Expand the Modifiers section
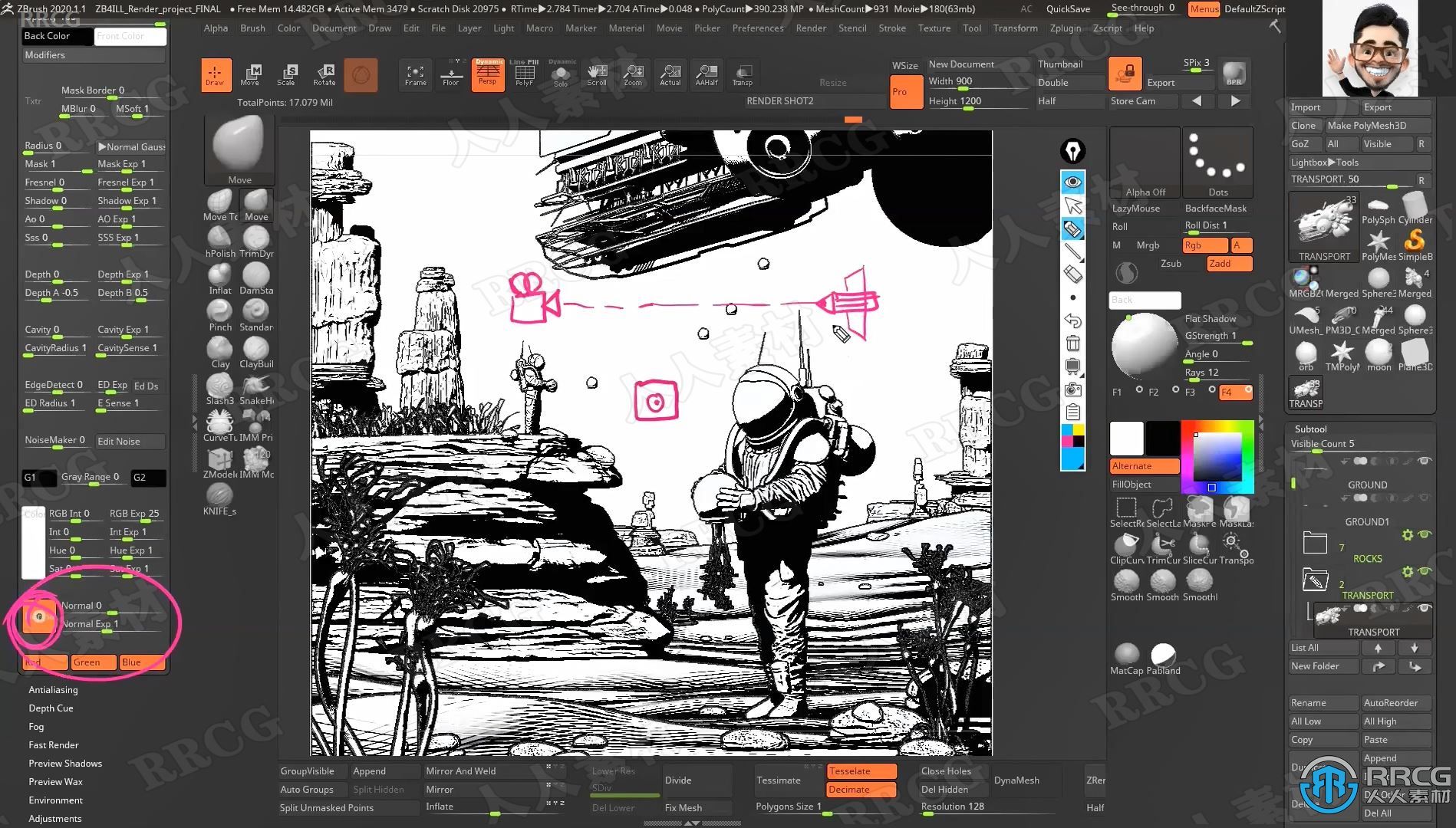 [x=93, y=55]
